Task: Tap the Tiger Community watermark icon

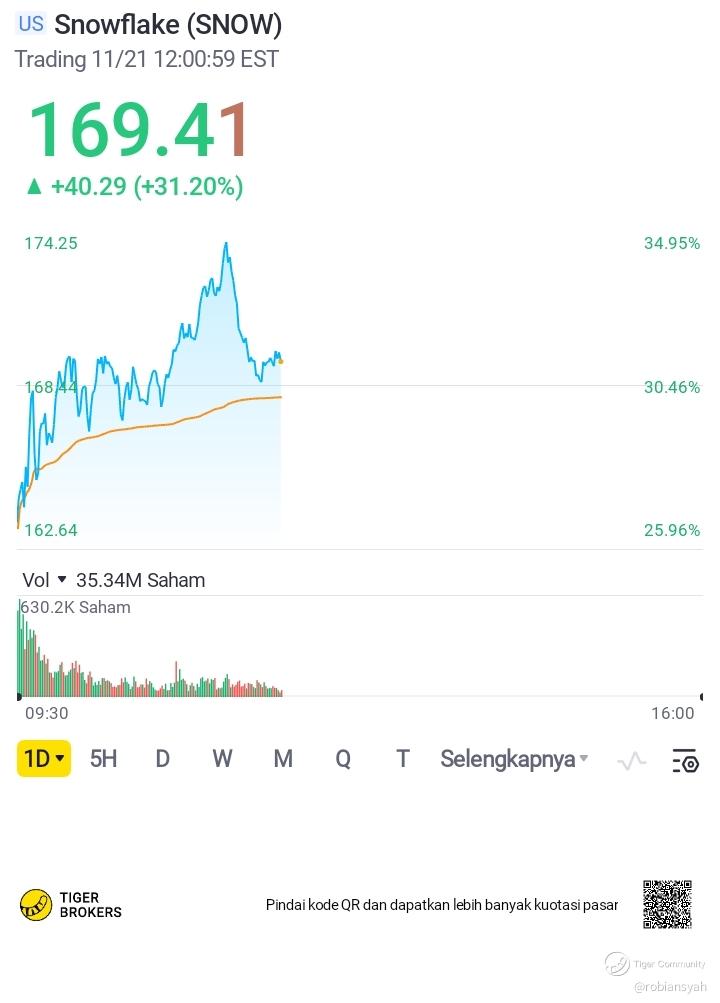Action: 618,964
